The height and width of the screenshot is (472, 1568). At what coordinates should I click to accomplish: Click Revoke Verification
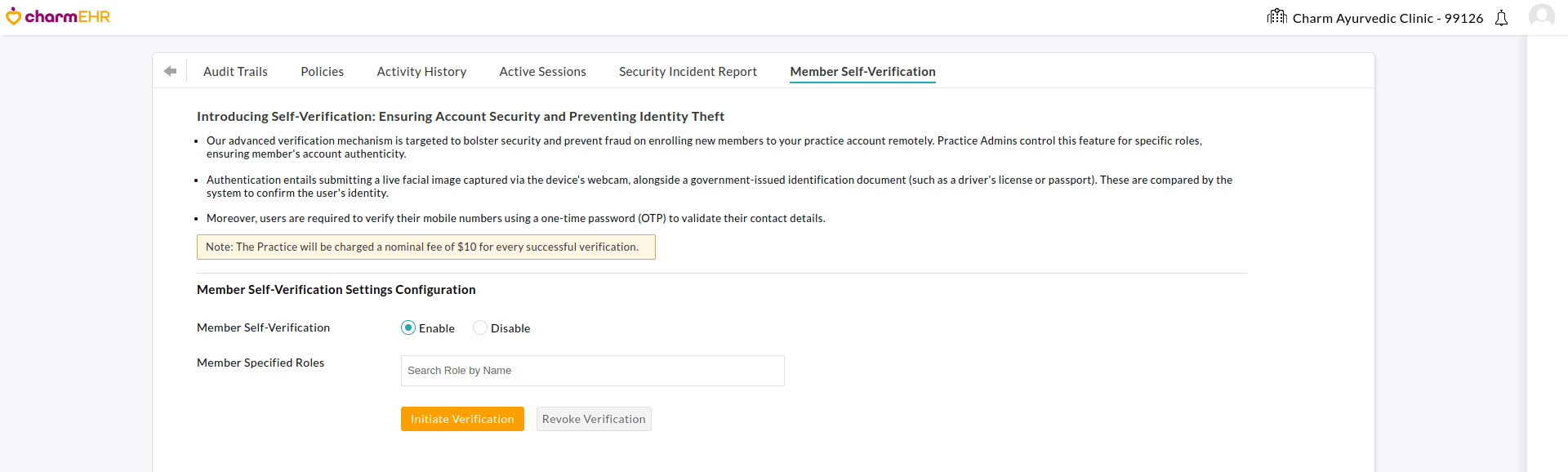click(x=594, y=418)
